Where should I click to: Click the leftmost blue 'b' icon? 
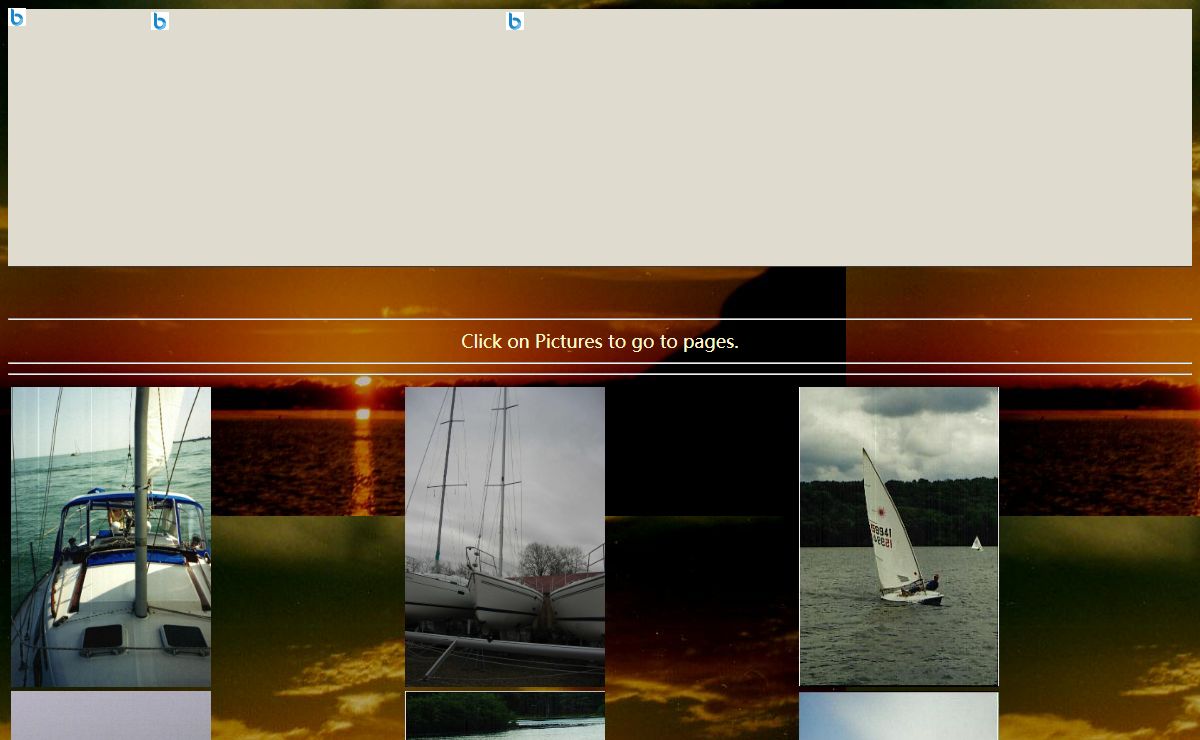click(17, 17)
